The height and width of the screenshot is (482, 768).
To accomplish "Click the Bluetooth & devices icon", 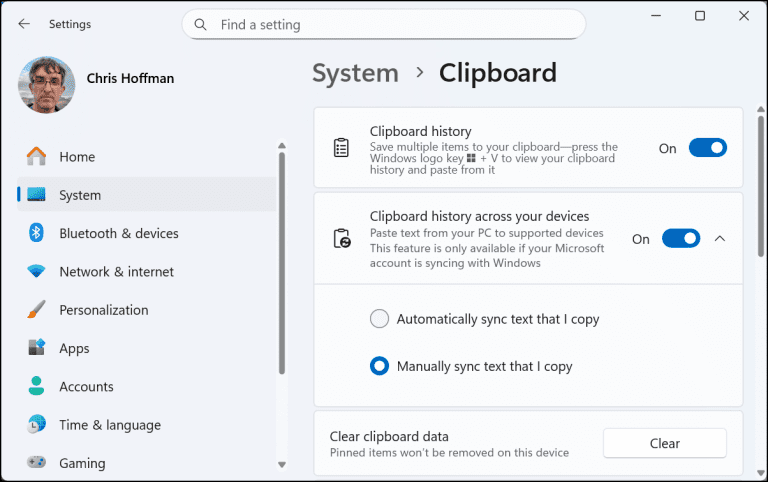I will click(37, 233).
